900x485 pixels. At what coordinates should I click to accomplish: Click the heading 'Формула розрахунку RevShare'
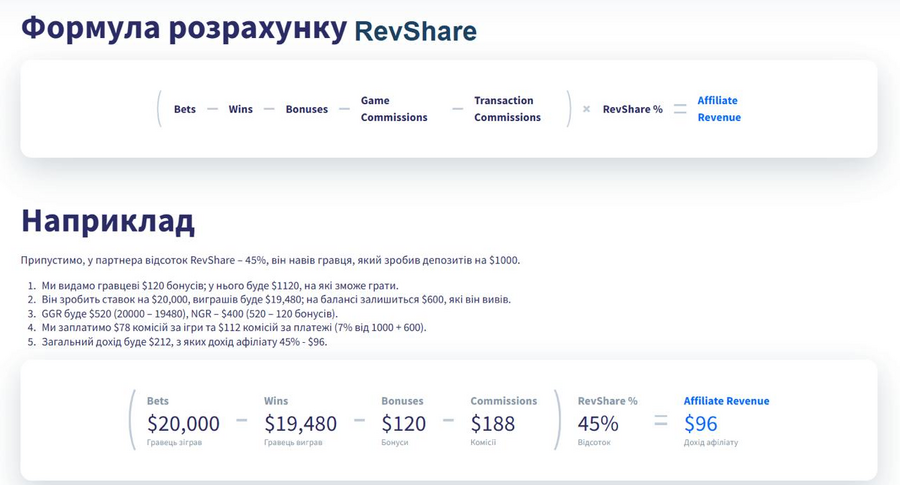(x=249, y=29)
